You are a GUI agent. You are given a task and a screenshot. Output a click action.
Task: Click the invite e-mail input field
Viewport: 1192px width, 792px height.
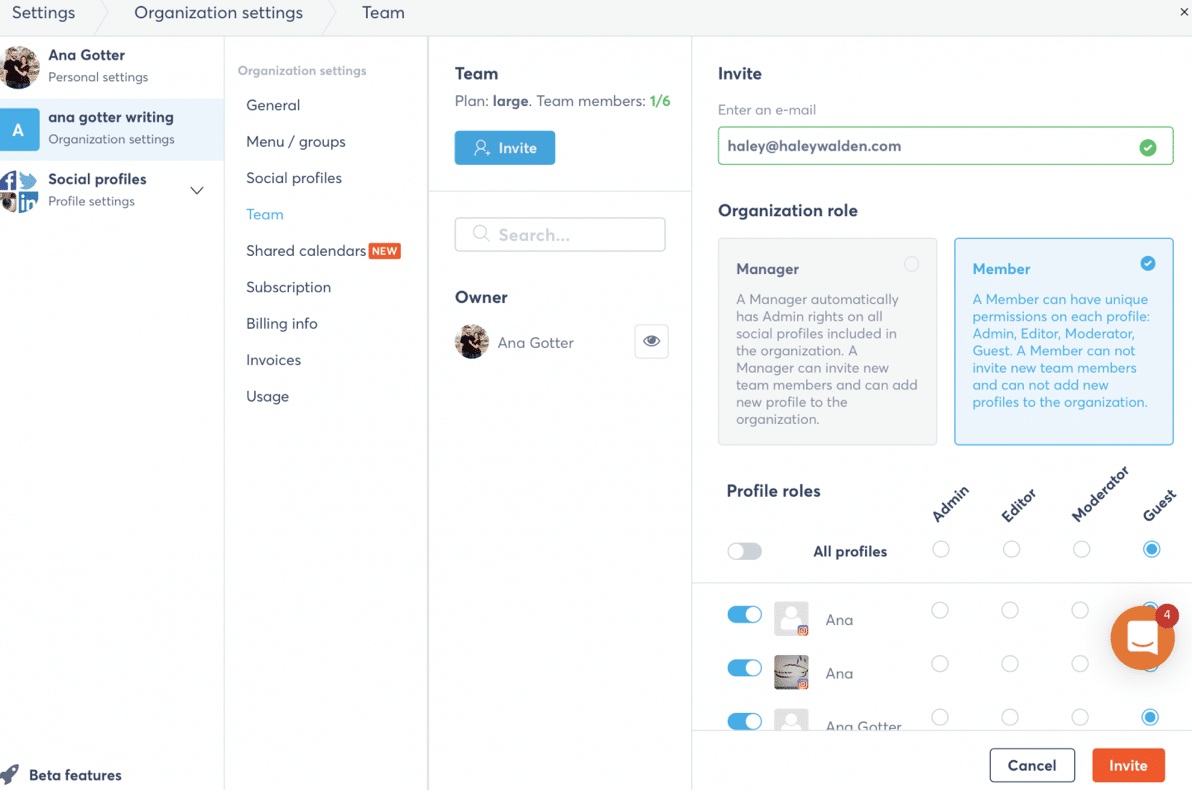pos(945,146)
